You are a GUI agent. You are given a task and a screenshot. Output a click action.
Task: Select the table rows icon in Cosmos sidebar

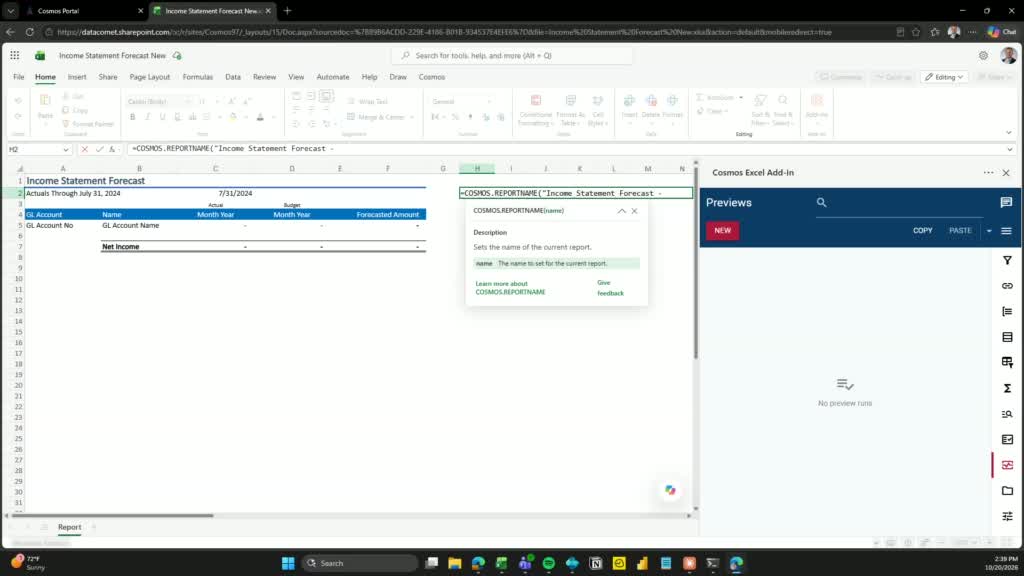(1007, 337)
